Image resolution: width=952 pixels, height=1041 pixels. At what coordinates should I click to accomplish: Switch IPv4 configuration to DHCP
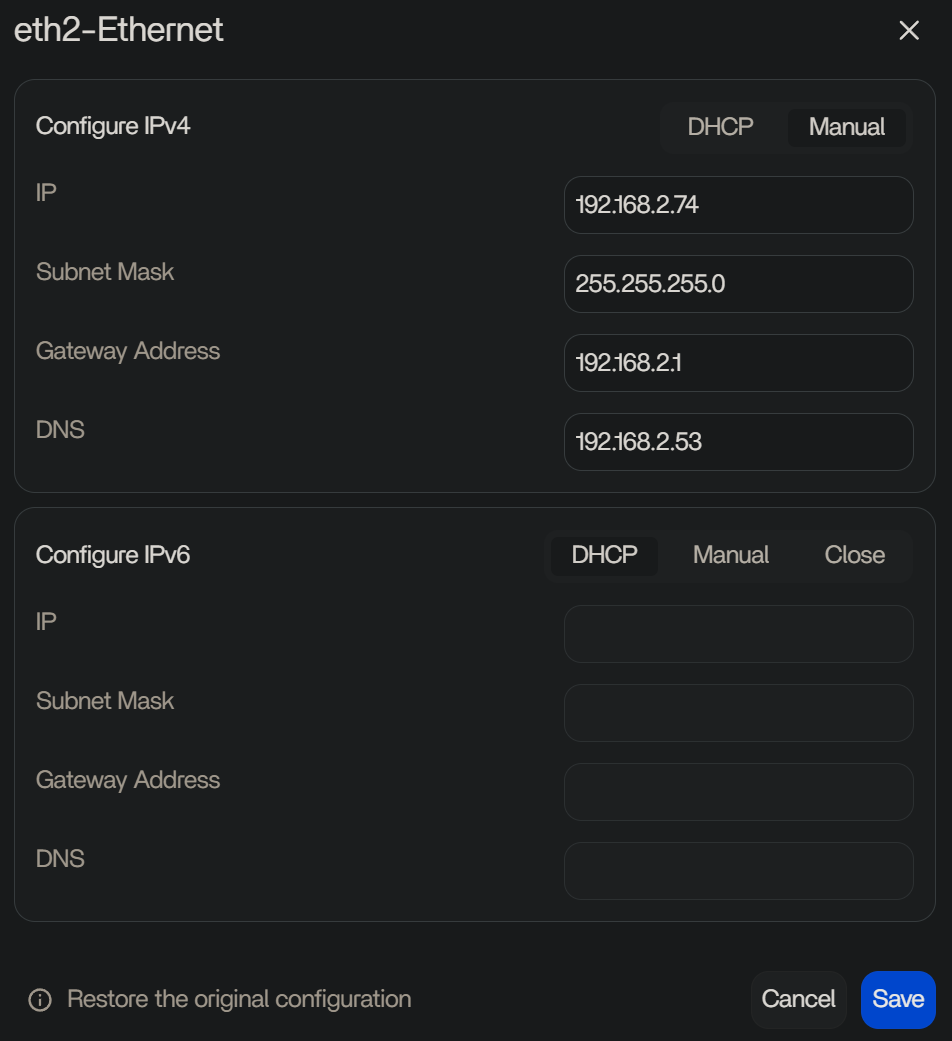tap(720, 127)
